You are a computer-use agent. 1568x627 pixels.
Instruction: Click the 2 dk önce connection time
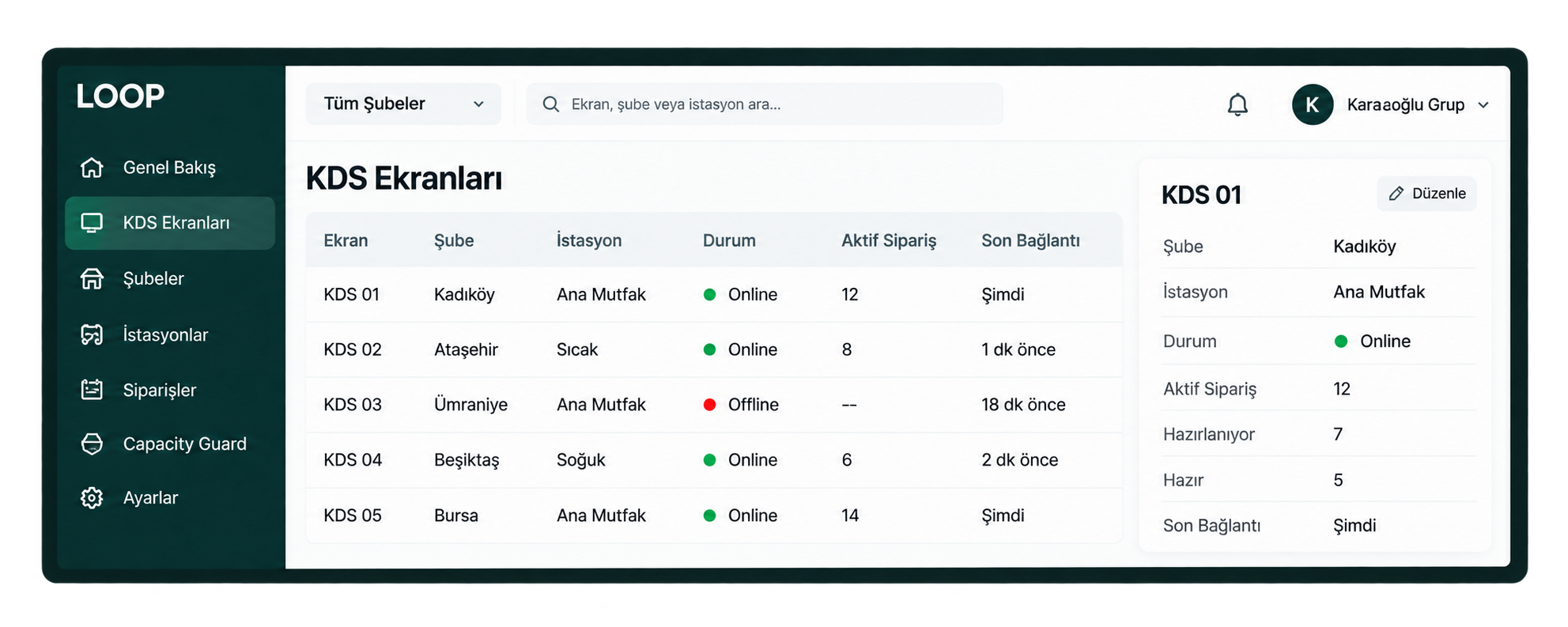click(x=1019, y=460)
